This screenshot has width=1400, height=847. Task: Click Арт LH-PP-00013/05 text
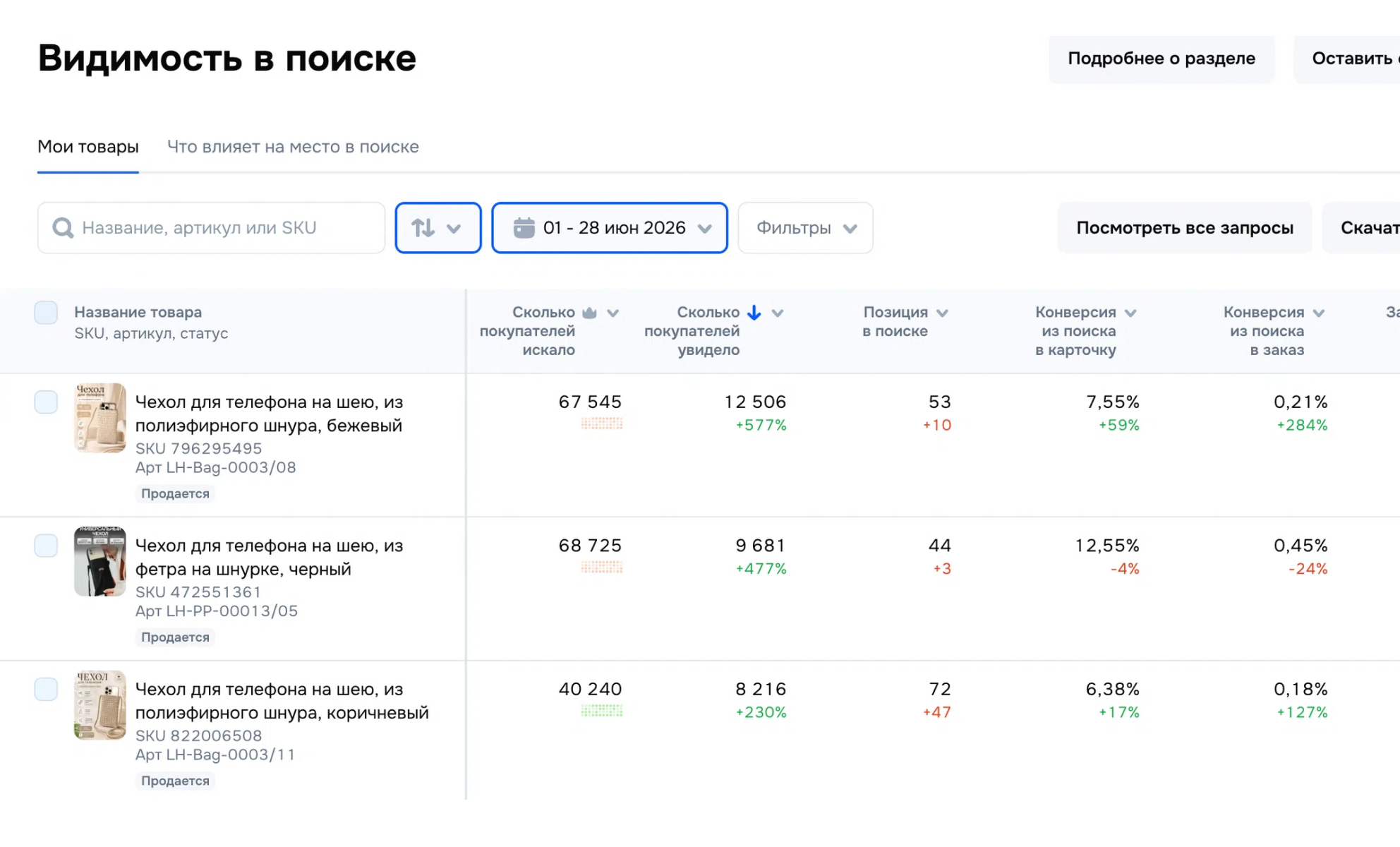tap(216, 611)
